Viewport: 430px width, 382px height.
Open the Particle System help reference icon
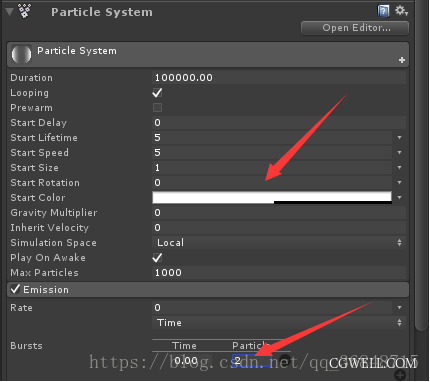(x=383, y=11)
